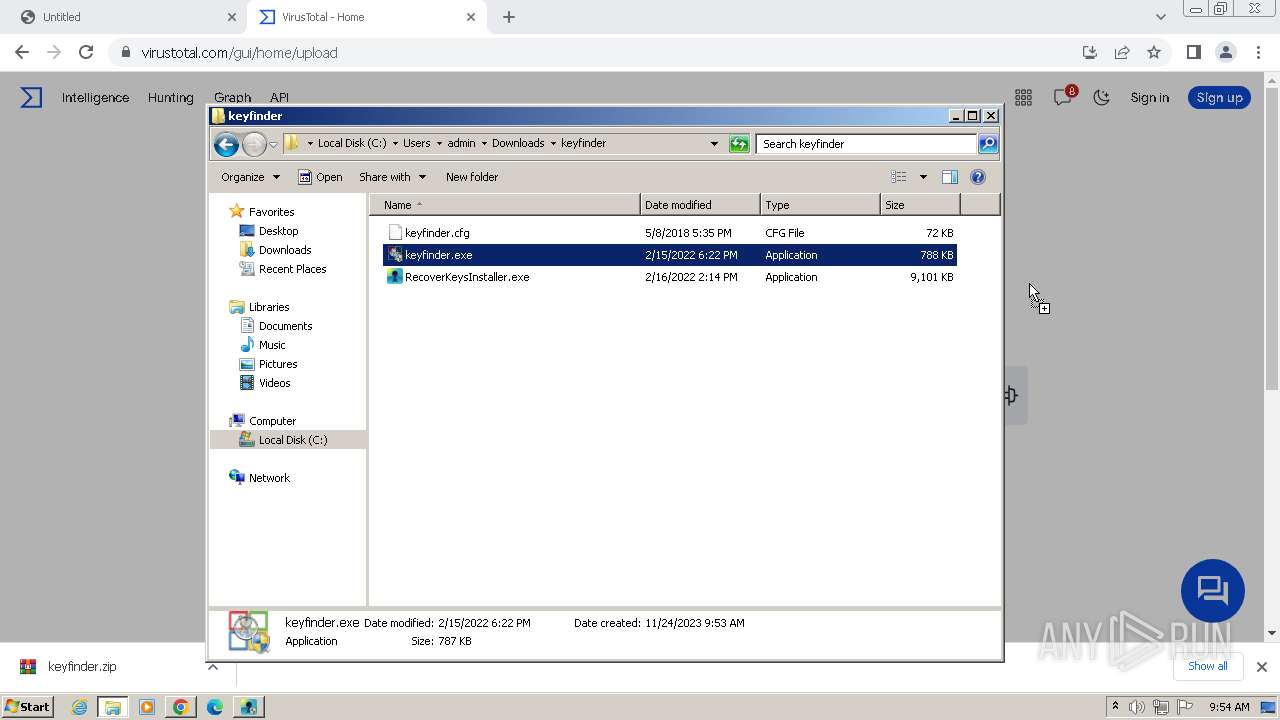Screen dimensions: 1280x720
Task: Click Chrome back navigation arrow
Action: pos(22,53)
